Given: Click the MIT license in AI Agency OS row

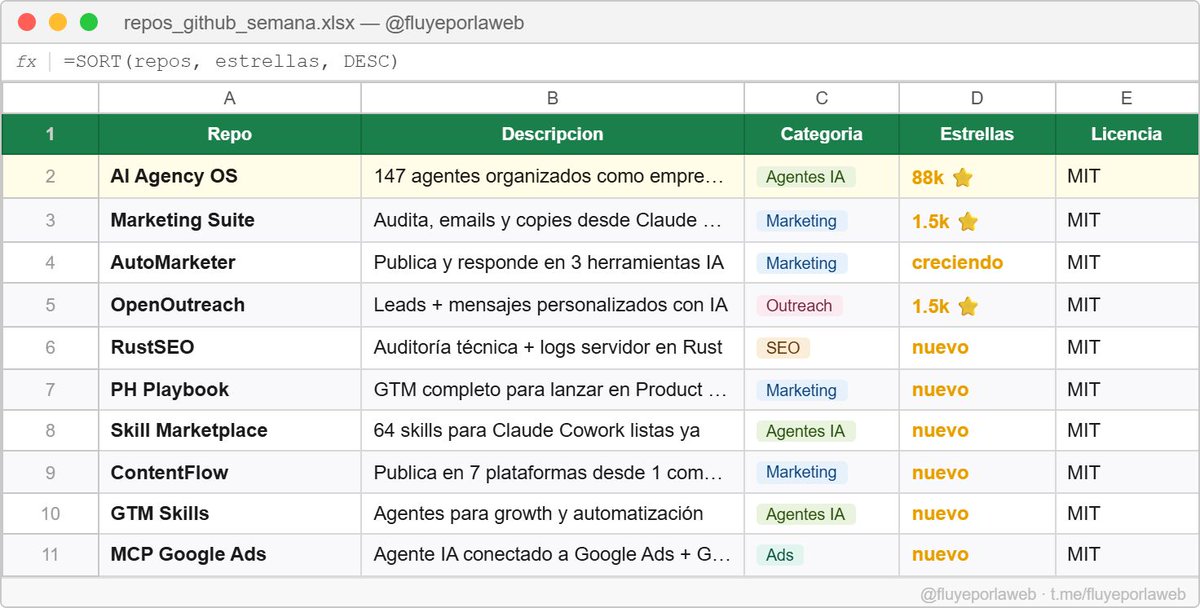Looking at the screenshot, I should (1084, 177).
